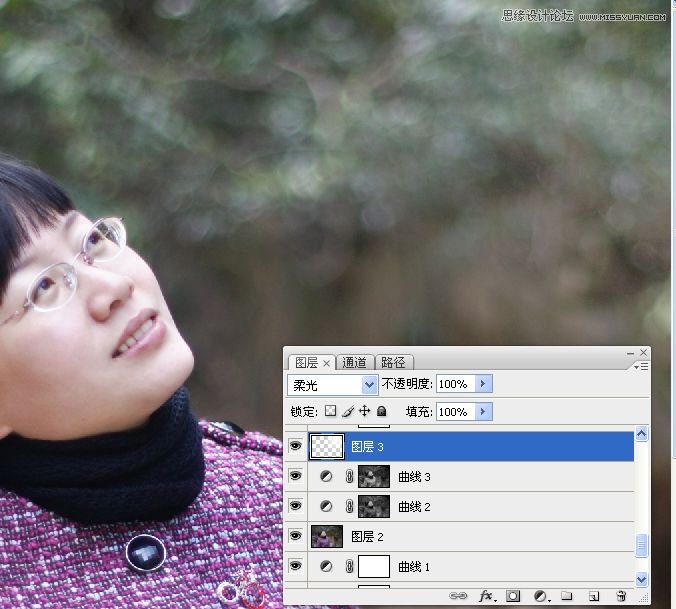Screen dimensions: 676x609
Task: Lock all layer attributes
Action: (x=382, y=411)
